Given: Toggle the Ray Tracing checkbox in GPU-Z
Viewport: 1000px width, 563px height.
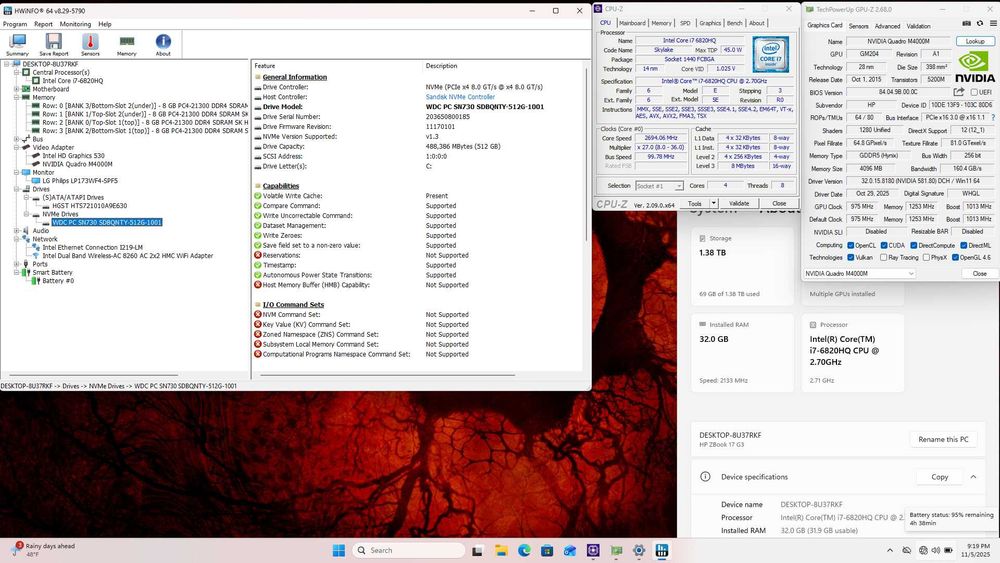Looking at the screenshot, I should [x=883, y=258].
